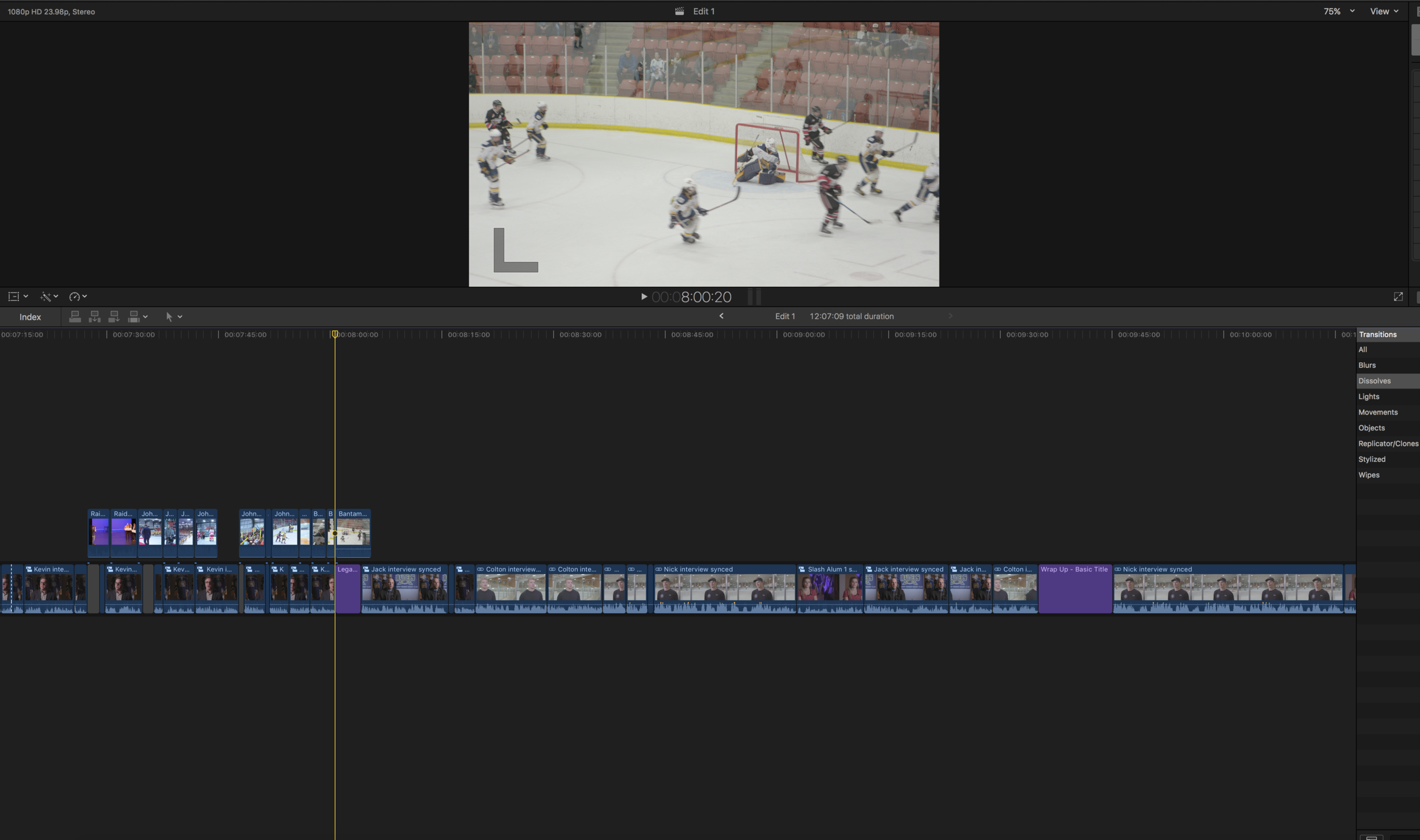
Task: Select the Kevin inte... clip
Action: (x=49, y=589)
